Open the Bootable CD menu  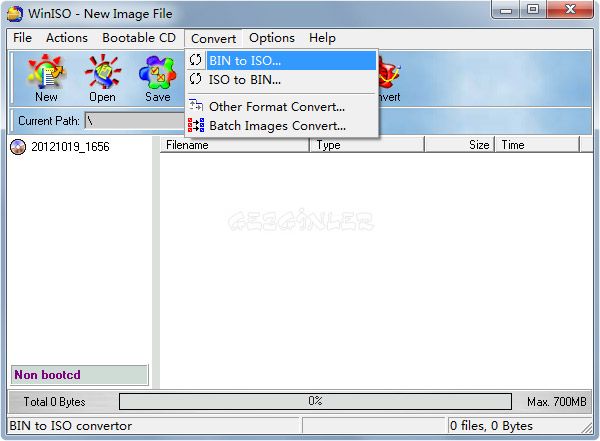[x=139, y=38]
